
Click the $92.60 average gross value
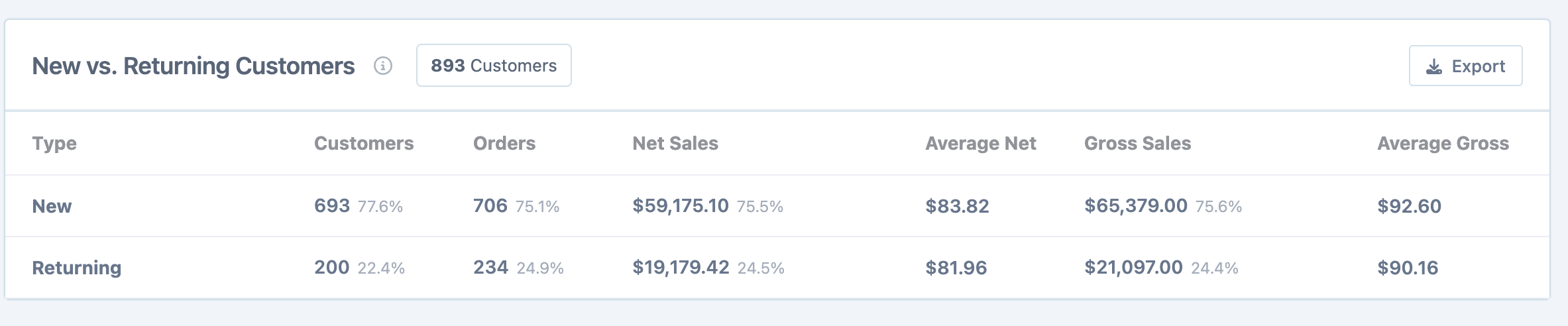1409,206
